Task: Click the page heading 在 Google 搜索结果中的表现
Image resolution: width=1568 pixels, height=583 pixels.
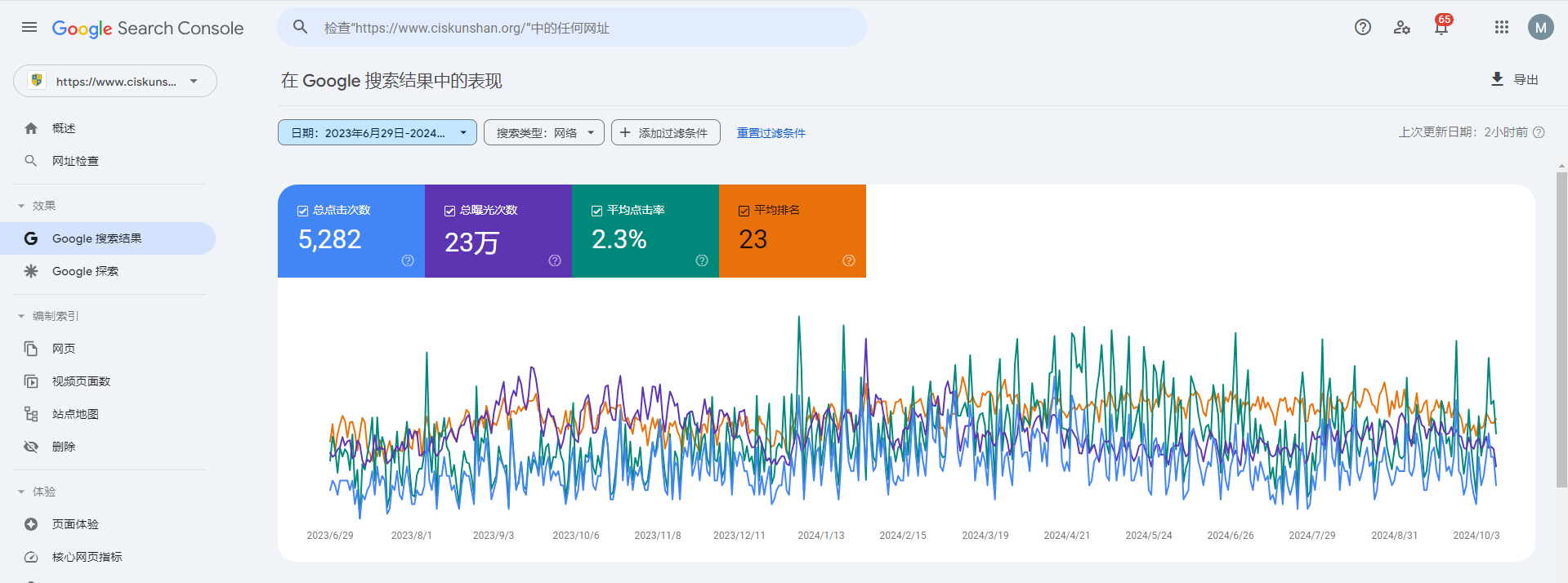Action: (391, 81)
